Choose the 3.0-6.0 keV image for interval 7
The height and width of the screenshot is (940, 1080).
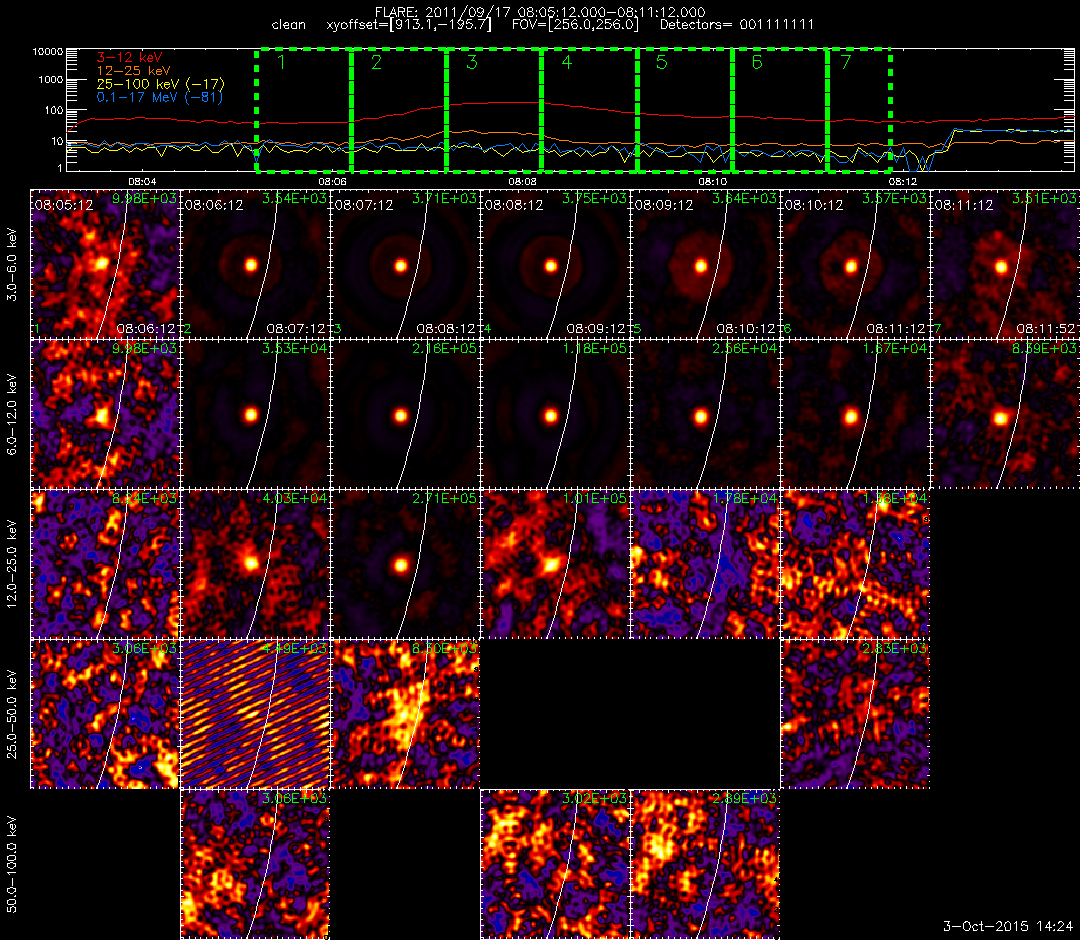tap(1006, 264)
